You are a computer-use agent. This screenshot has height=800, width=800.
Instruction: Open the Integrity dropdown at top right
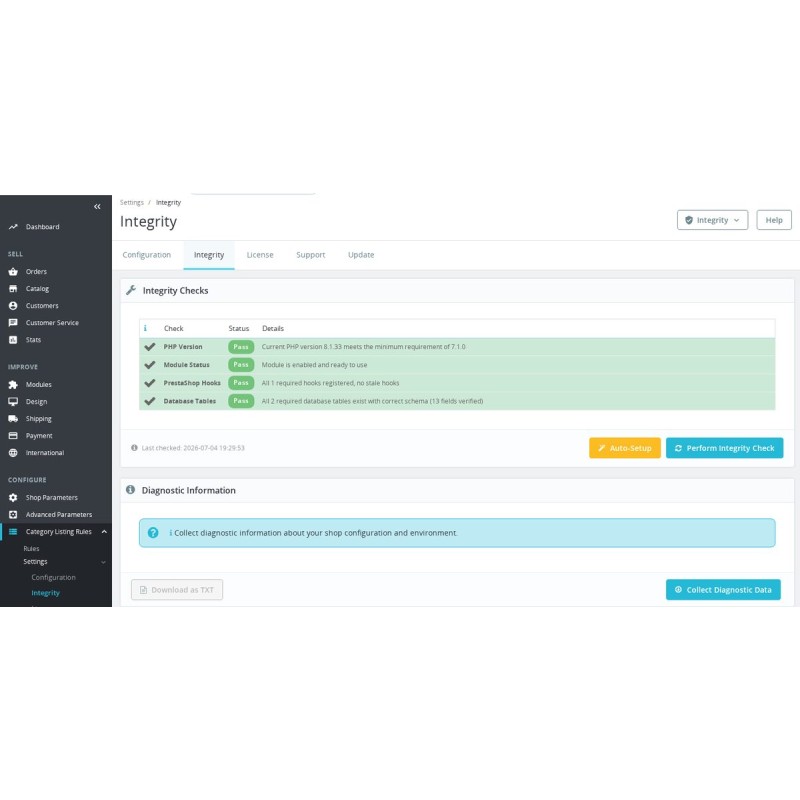coord(712,220)
